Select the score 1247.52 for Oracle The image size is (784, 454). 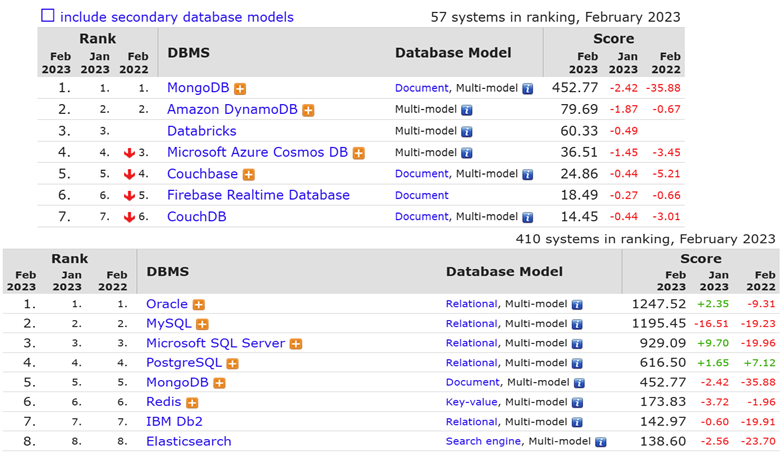pos(658,304)
